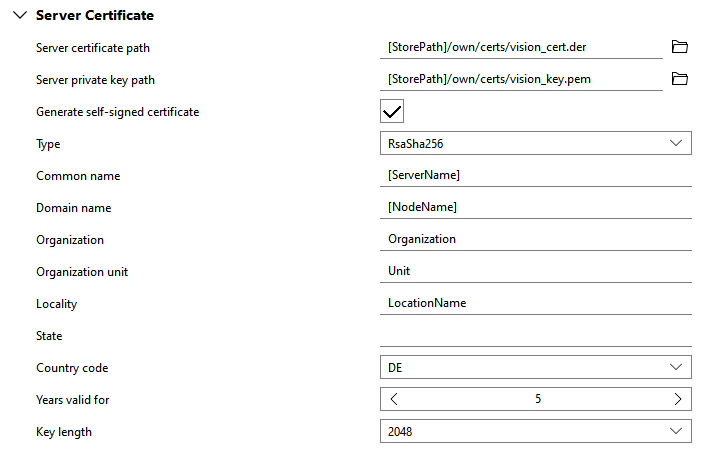
Task: Open the Key length dropdown
Action: click(535, 431)
